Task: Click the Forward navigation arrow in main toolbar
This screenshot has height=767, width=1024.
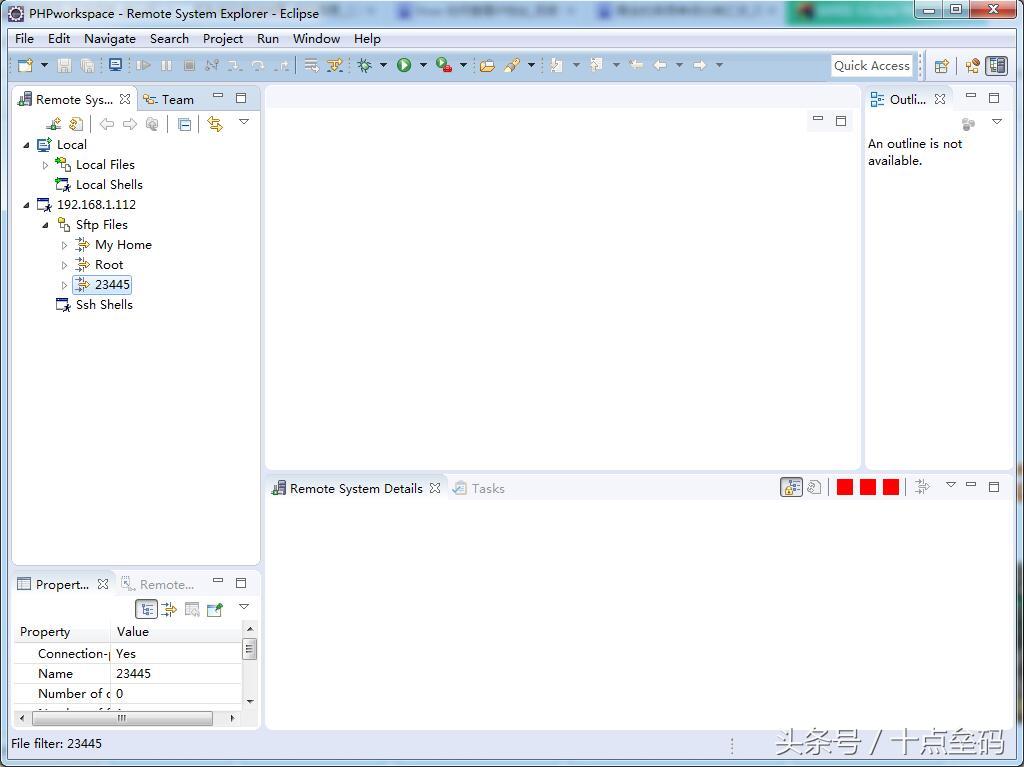Action: (699, 65)
